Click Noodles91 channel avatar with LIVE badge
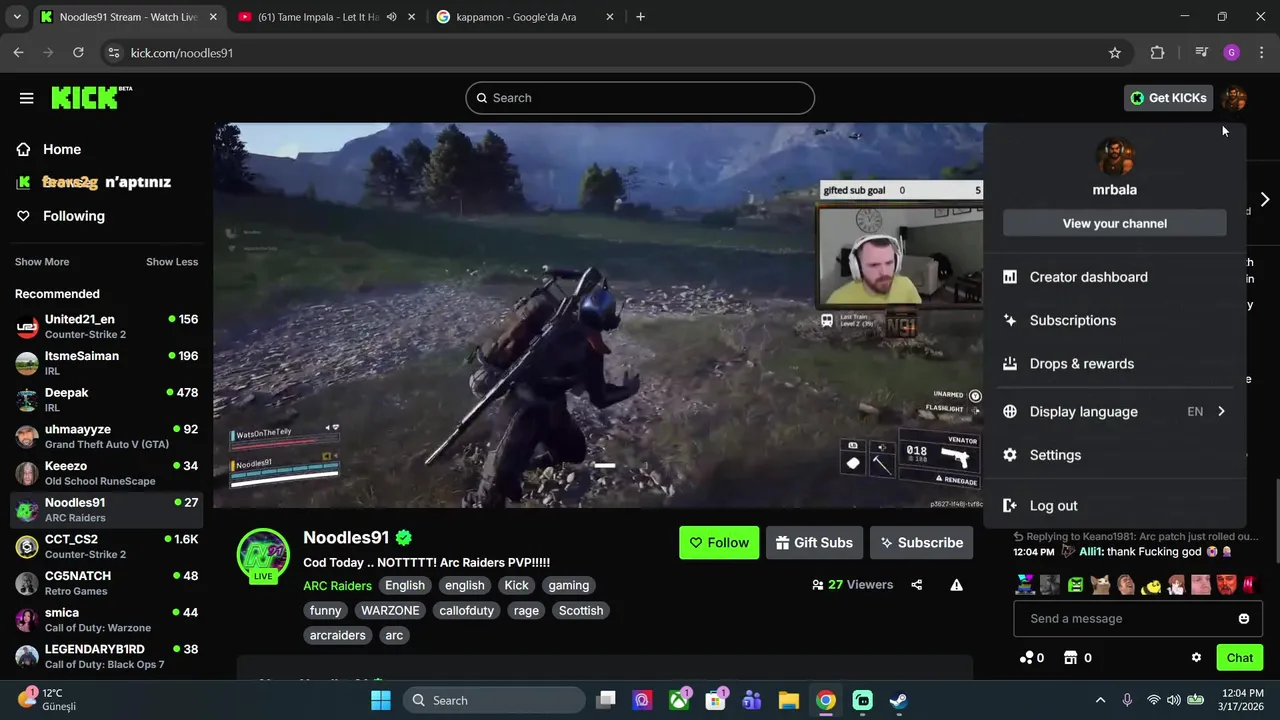Image resolution: width=1280 pixels, height=720 pixels. click(x=263, y=555)
